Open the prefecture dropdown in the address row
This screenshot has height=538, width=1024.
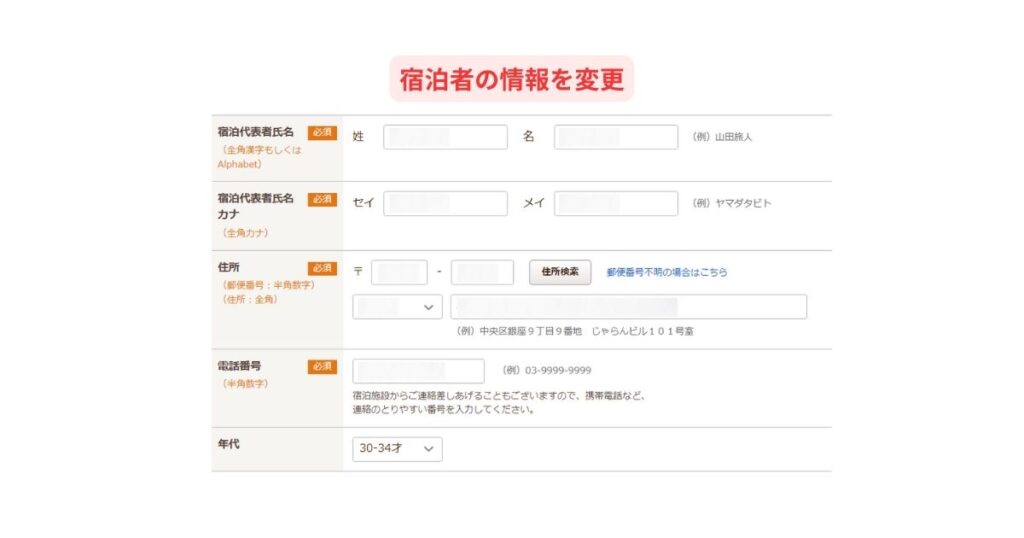pyautogui.click(x=397, y=307)
